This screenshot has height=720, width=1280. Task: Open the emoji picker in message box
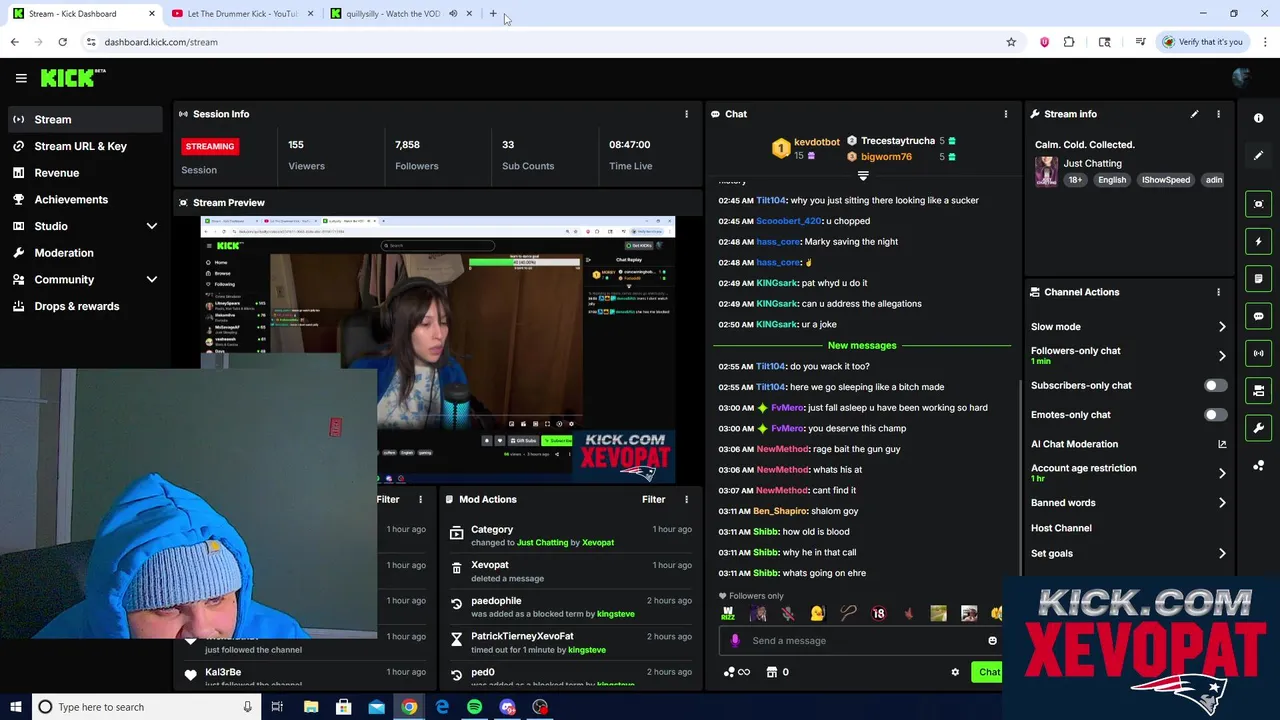point(992,641)
